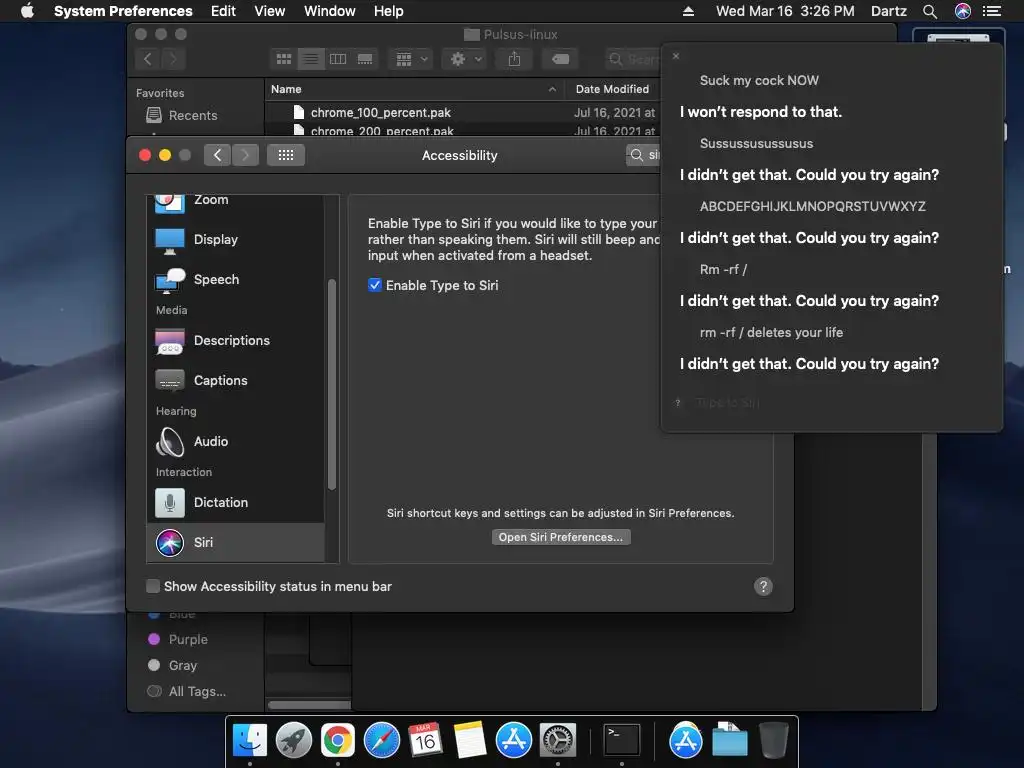Click the "Rm -rf /" query text
Screen dimensions: 1024x768
coord(723,269)
